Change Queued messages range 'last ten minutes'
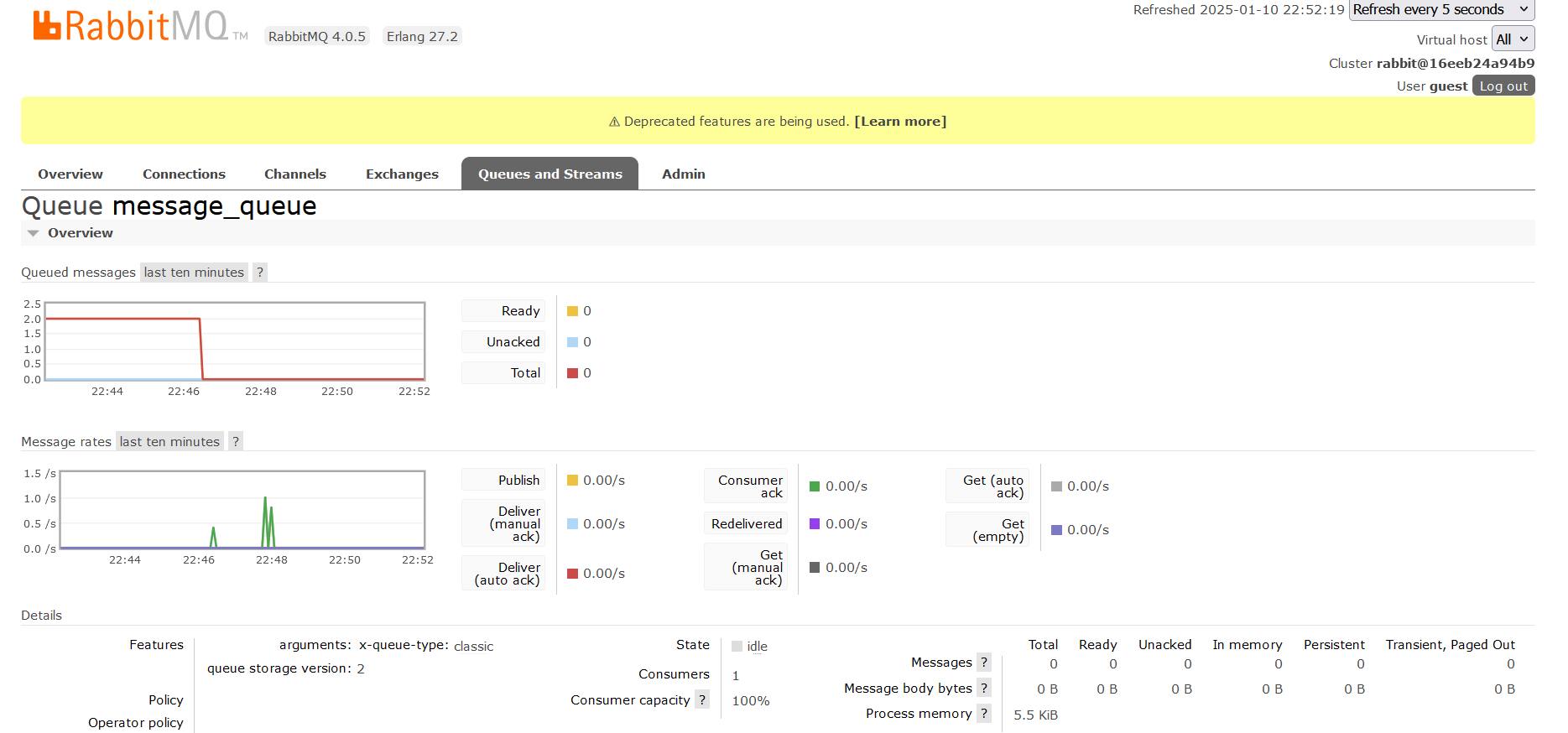This screenshot has width=1568, height=733. coord(194,272)
